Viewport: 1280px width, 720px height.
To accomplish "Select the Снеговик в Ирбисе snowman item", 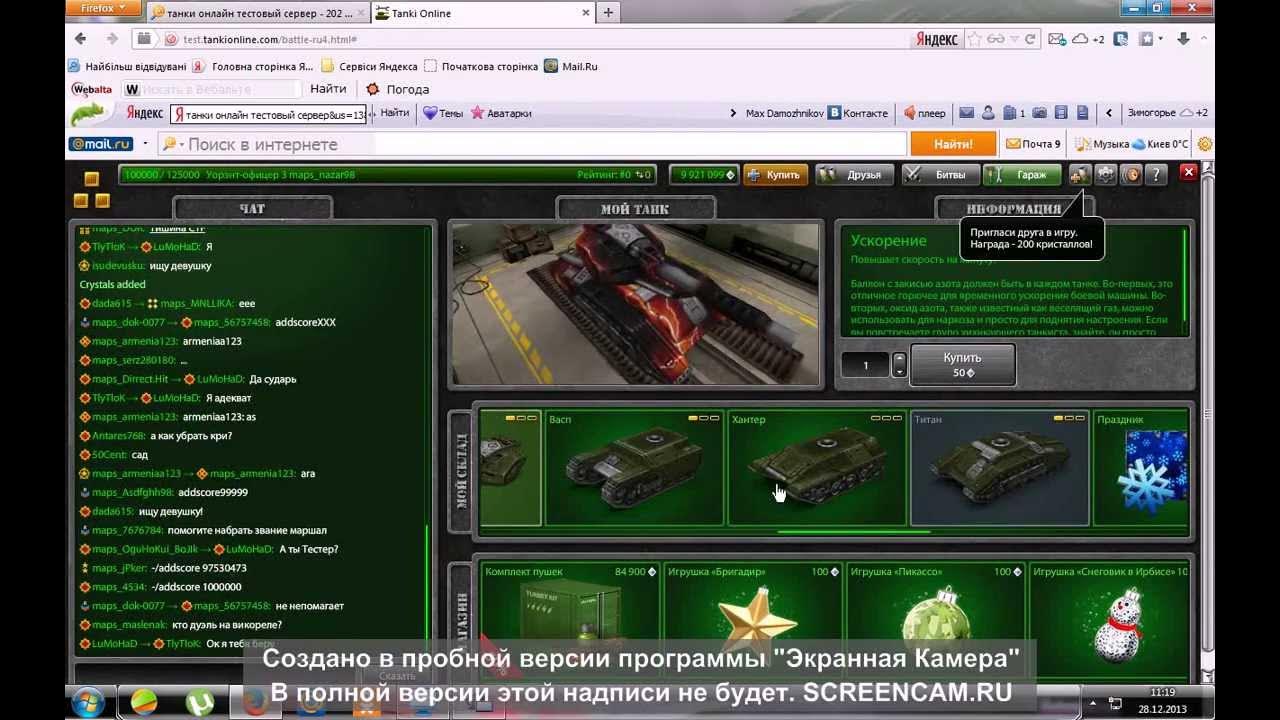I will [1109, 620].
